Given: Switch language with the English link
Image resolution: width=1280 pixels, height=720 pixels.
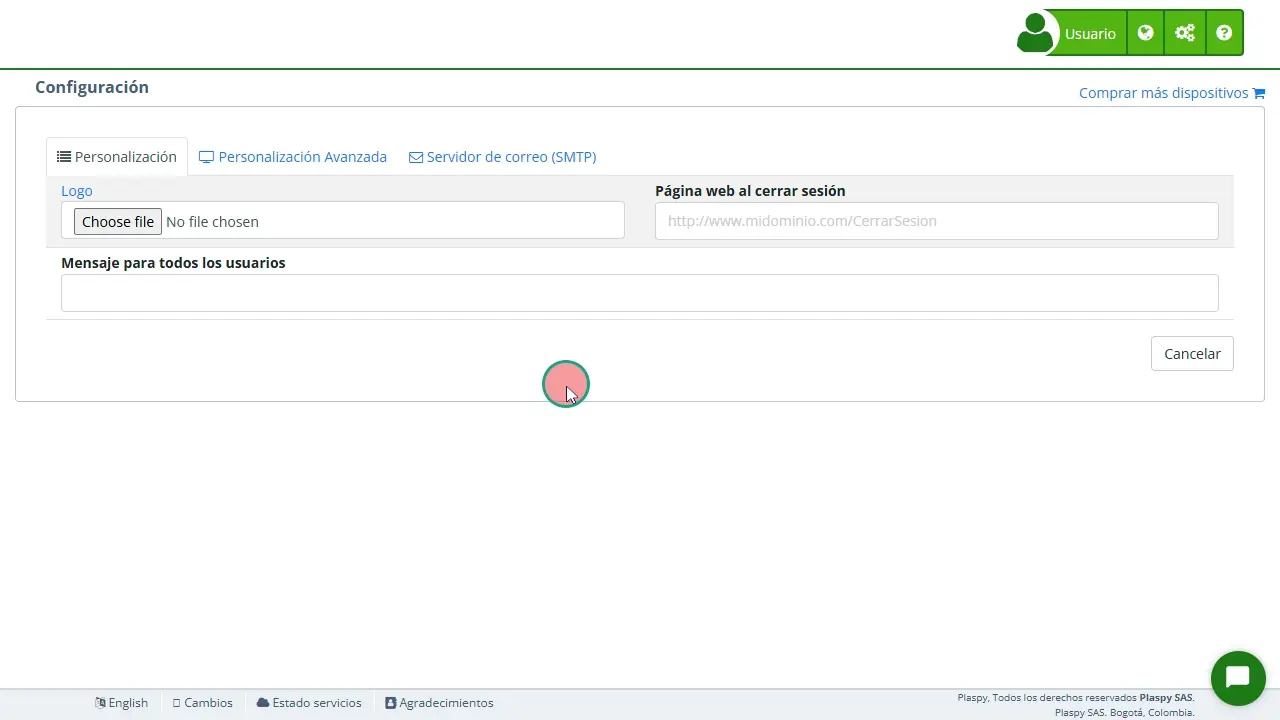Looking at the screenshot, I should [128, 702].
